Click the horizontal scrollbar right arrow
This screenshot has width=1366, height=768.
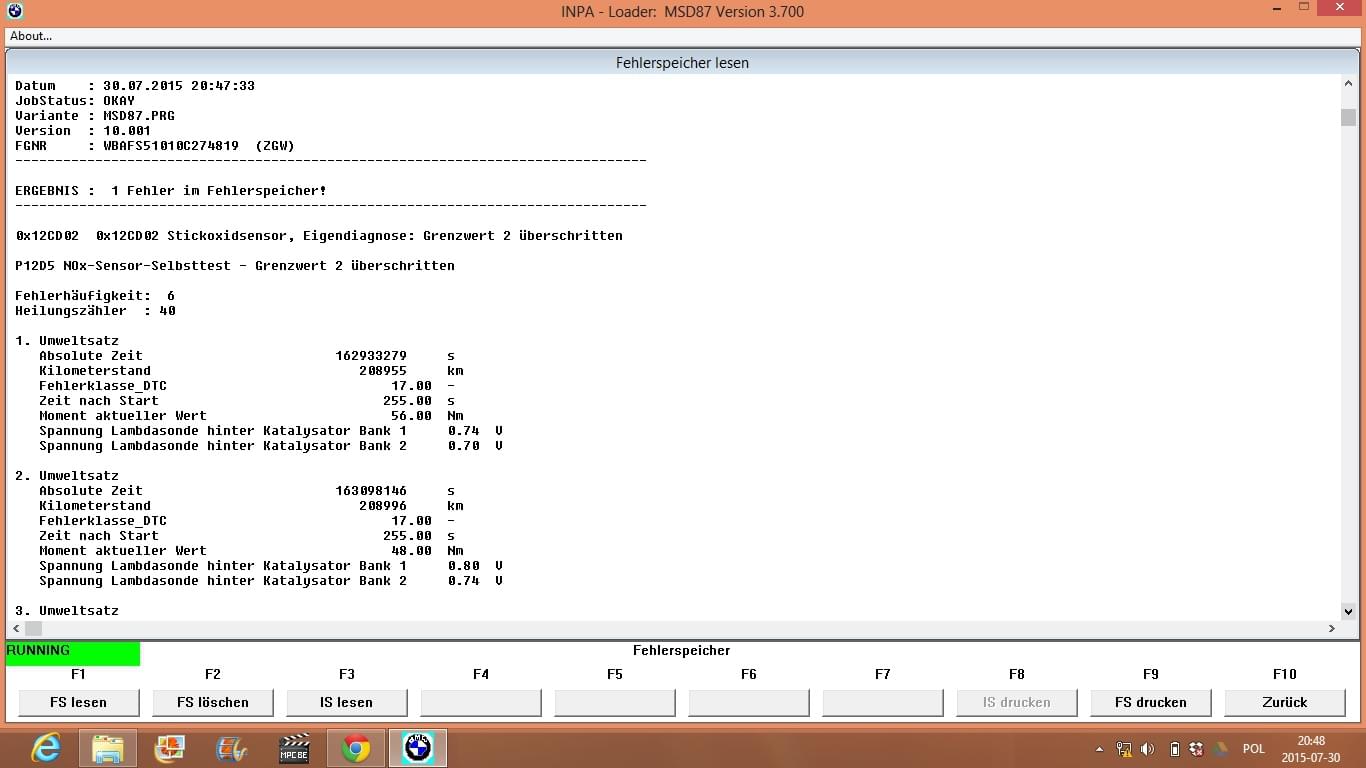tap(1331, 628)
